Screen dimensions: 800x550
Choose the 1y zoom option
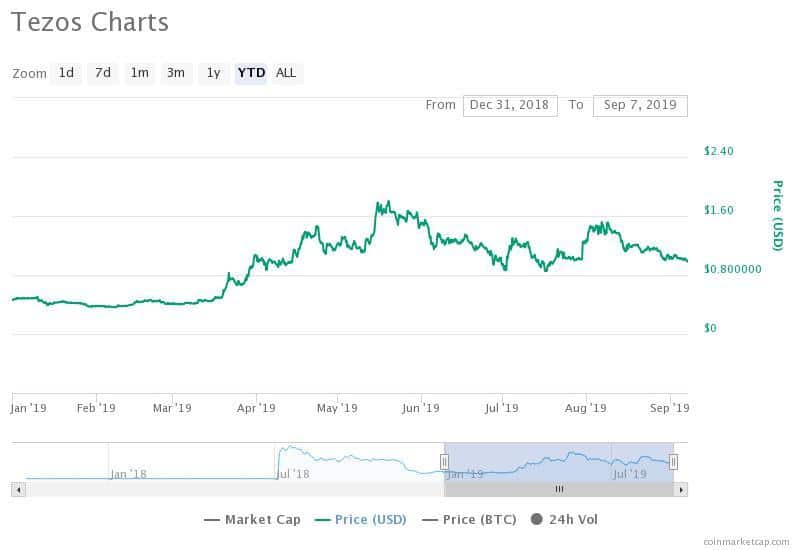coord(213,73)
